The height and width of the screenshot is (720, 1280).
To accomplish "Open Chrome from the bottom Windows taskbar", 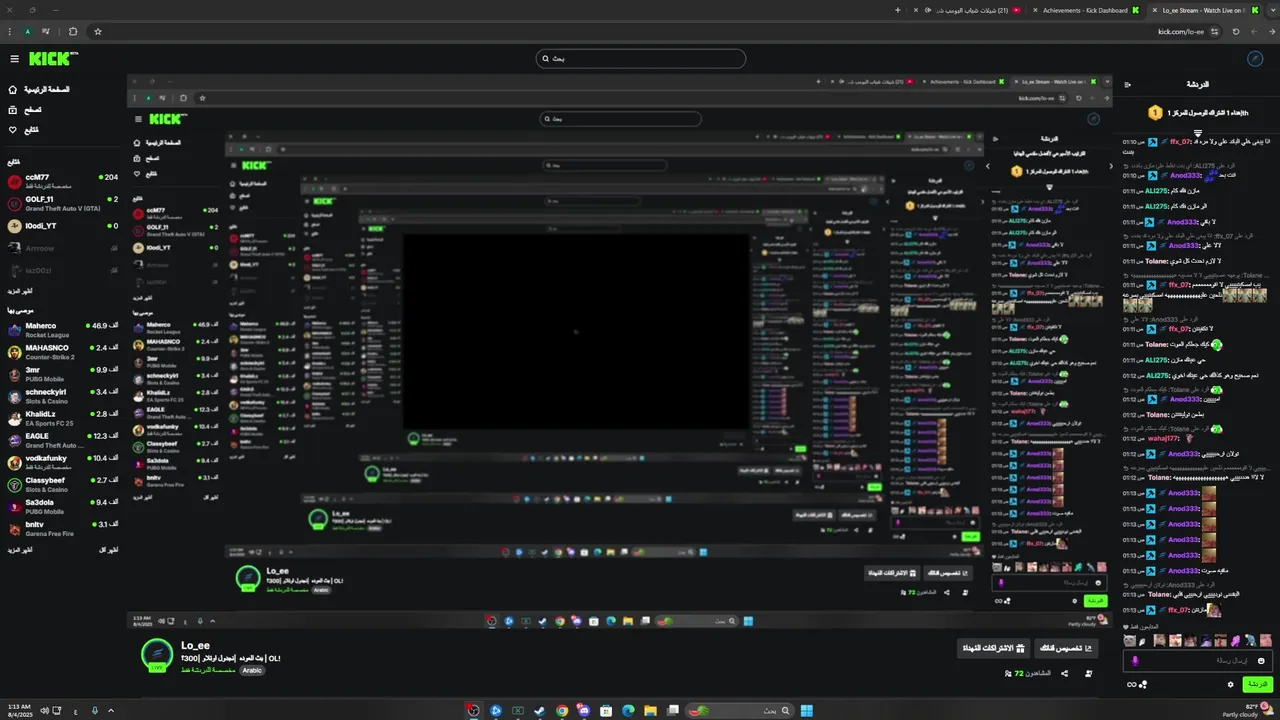I will click(x=562, y=711).
